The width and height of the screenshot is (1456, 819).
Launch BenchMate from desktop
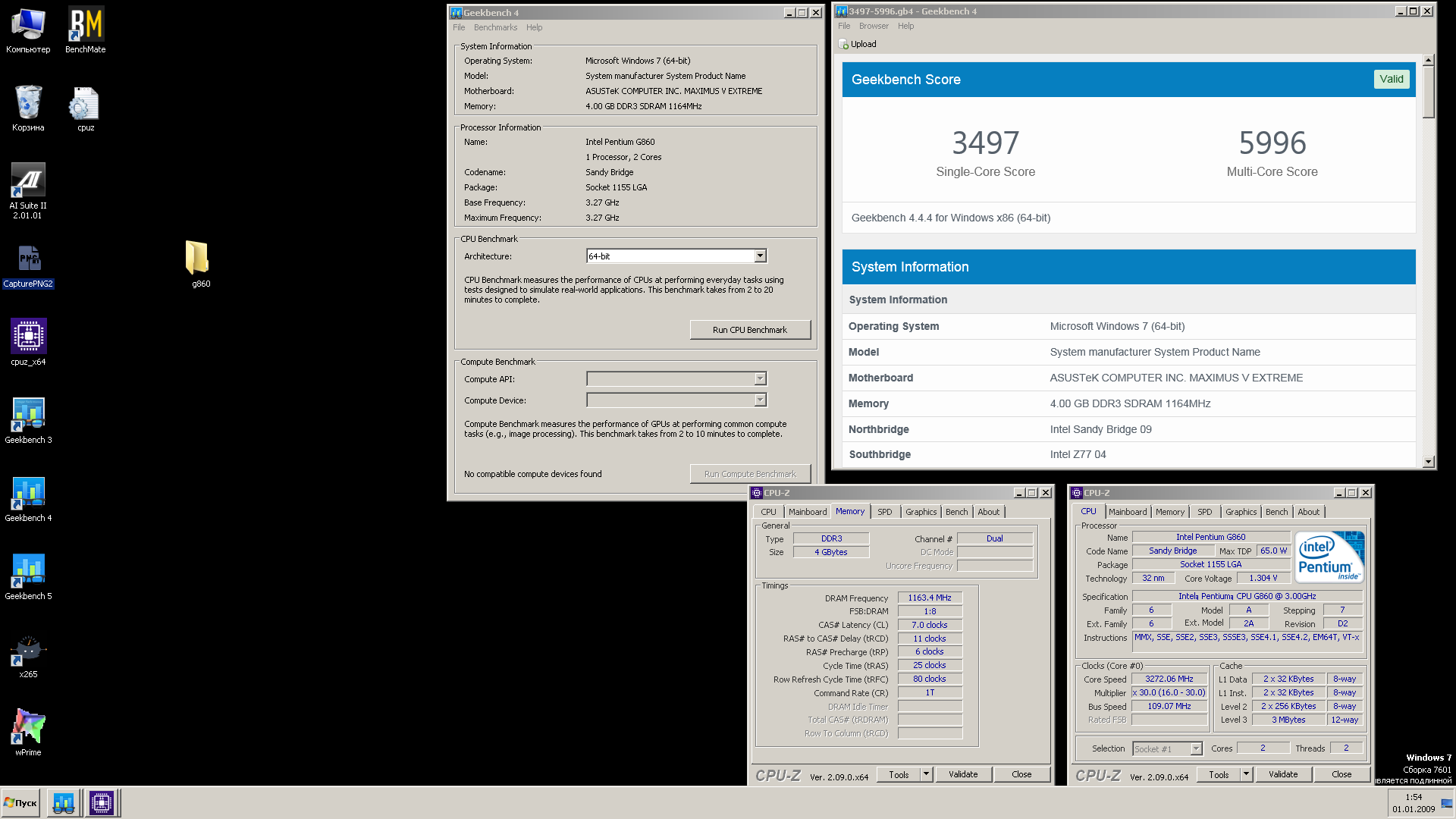pyautogui.click(x=86, y=31)
